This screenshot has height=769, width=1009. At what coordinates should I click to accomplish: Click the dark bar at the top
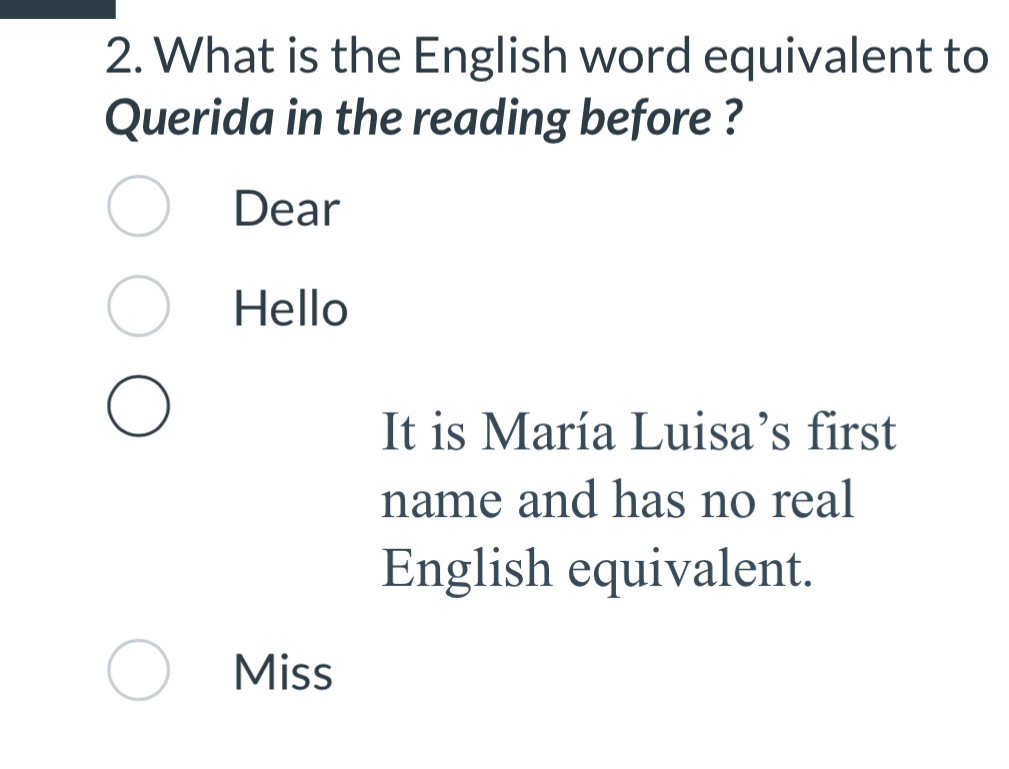tap(56, 8)
